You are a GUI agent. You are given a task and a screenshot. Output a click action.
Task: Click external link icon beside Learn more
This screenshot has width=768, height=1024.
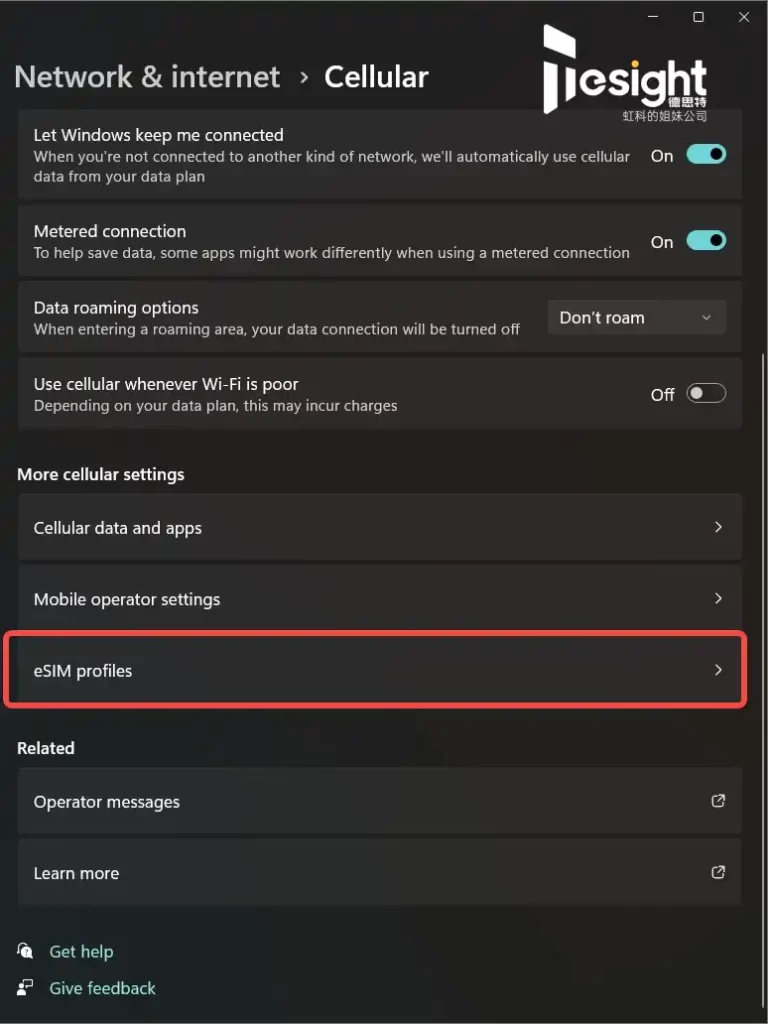tap(718, 872)
